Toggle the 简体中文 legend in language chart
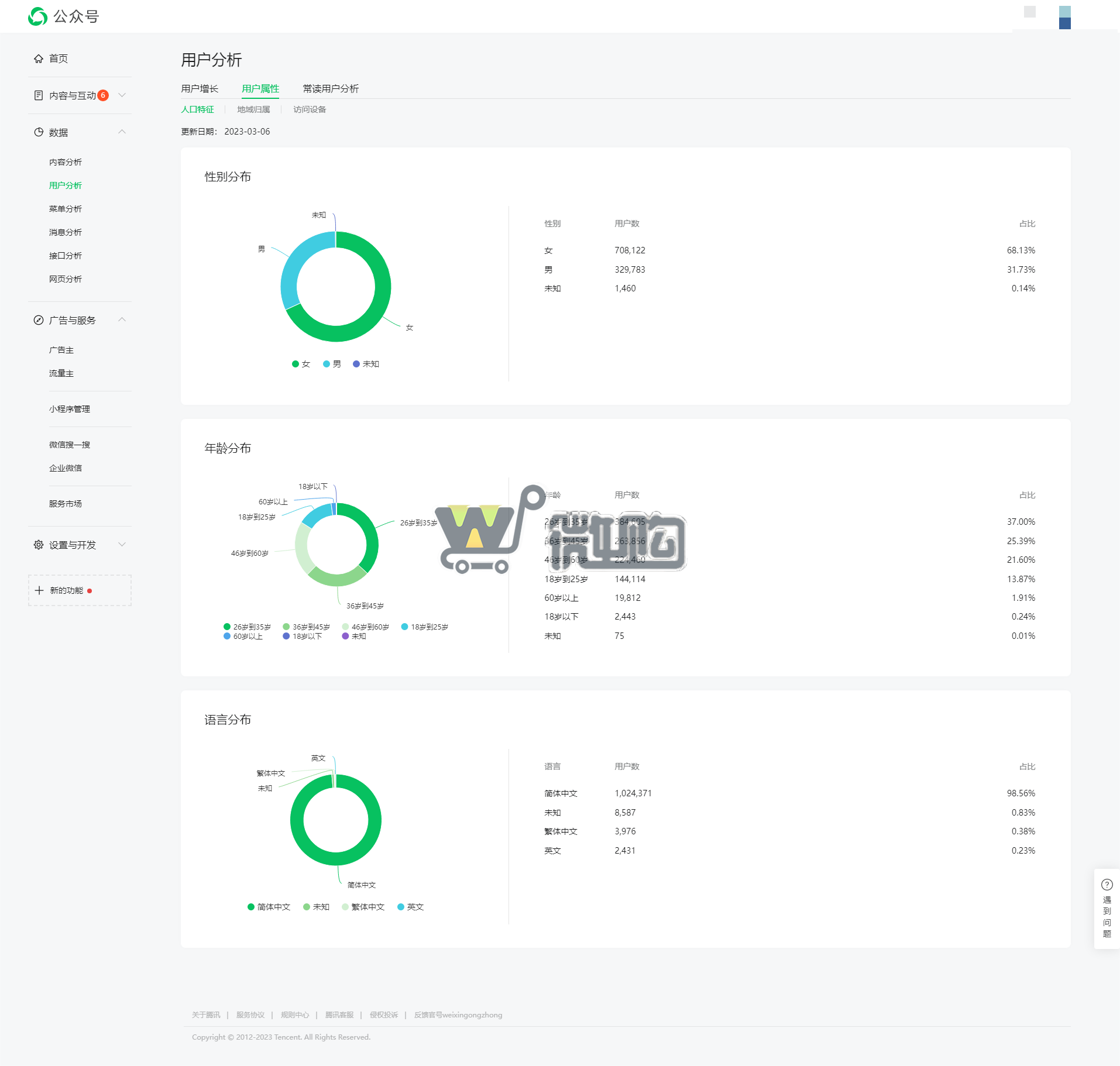 pos(269,907)
